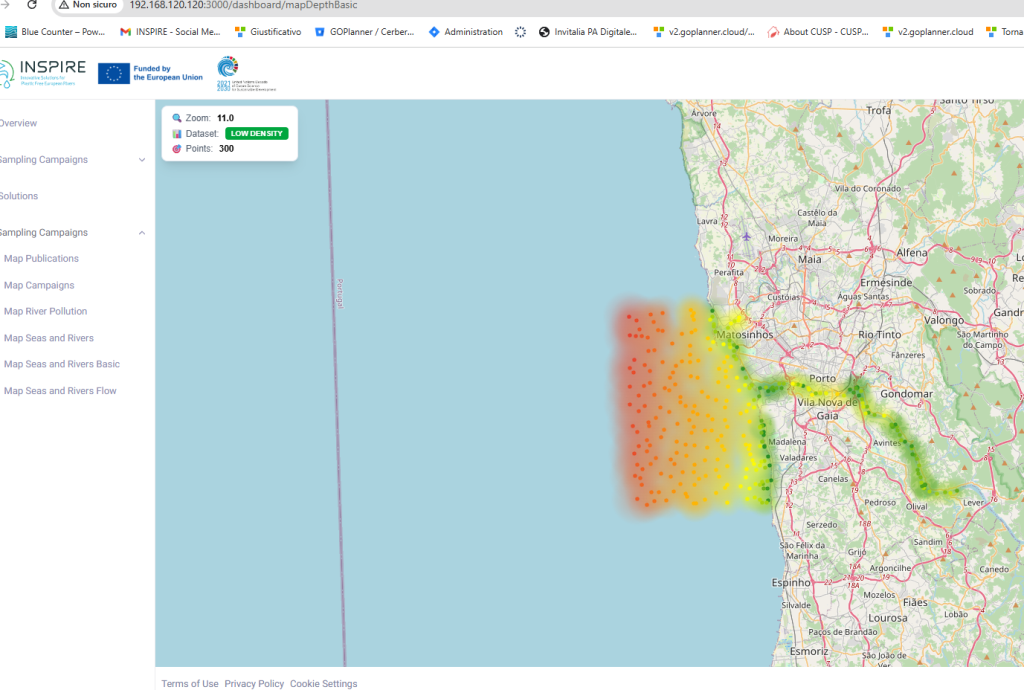1024x690 pixels.
Task: Expand the first Sampling Campaigns chevron
Action: pos(142,160)
